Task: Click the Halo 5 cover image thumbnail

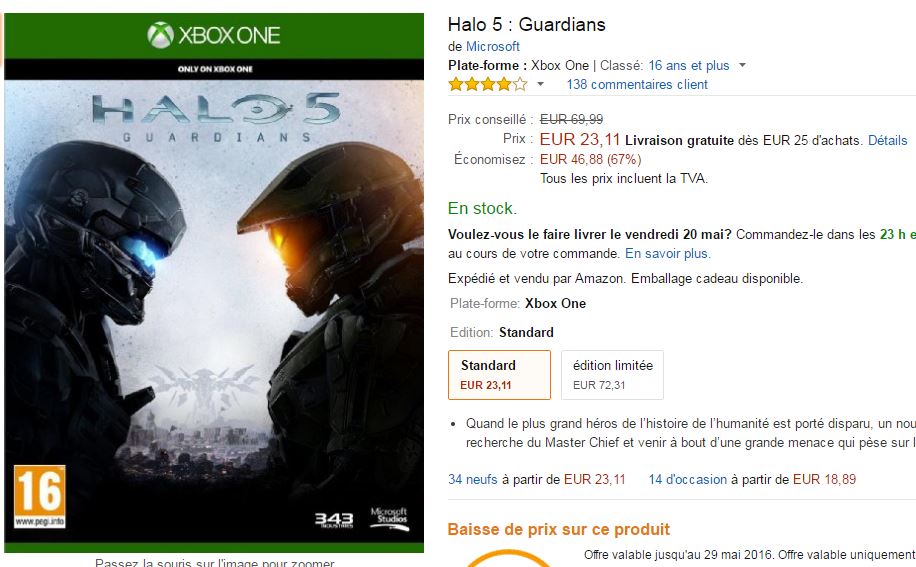Action: (x=214, y=283)
